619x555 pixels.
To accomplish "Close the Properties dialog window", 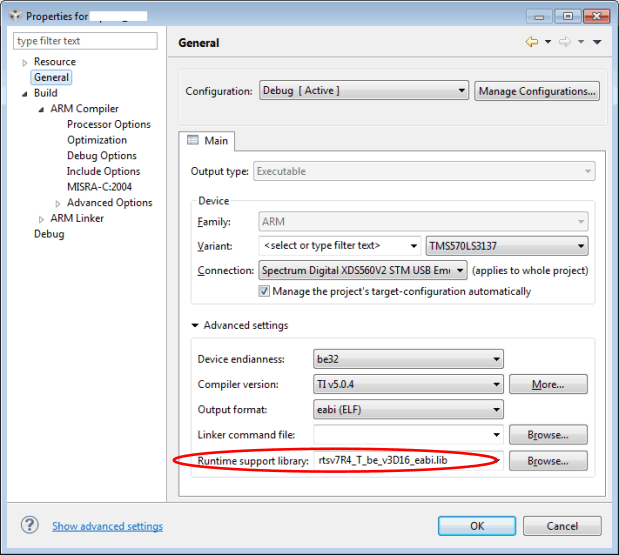I will [596, 16].
